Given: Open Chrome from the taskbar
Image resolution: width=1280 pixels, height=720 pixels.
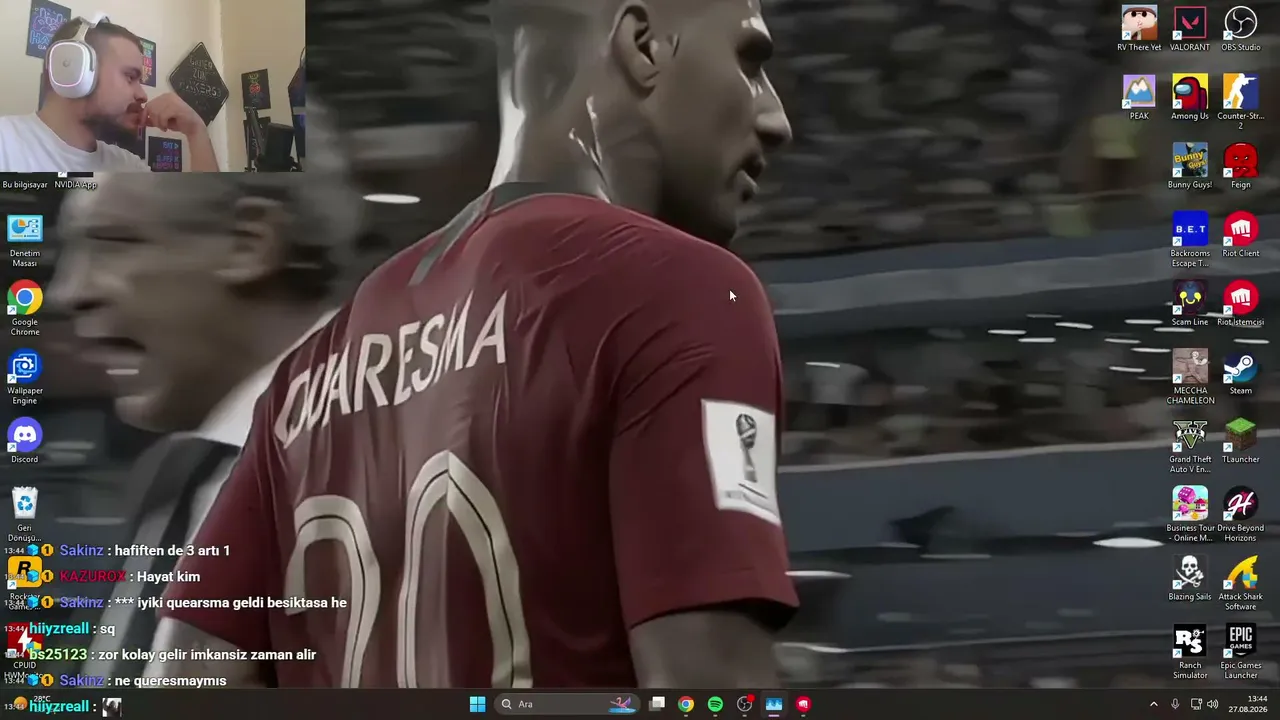Looking at the screenshot, I should pyautogui.click(x=686, y=704).
